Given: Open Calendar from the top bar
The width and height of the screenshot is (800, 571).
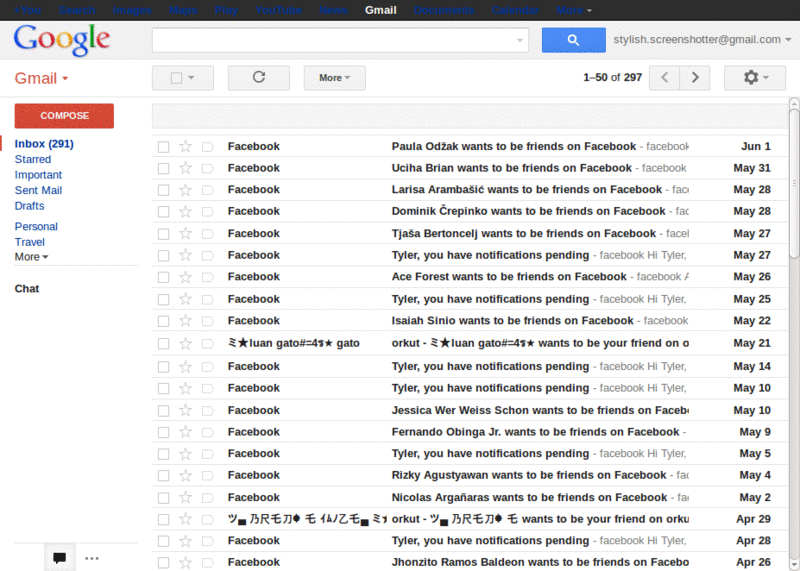Looking at the screenshot, I should click(x=515, y=10).
